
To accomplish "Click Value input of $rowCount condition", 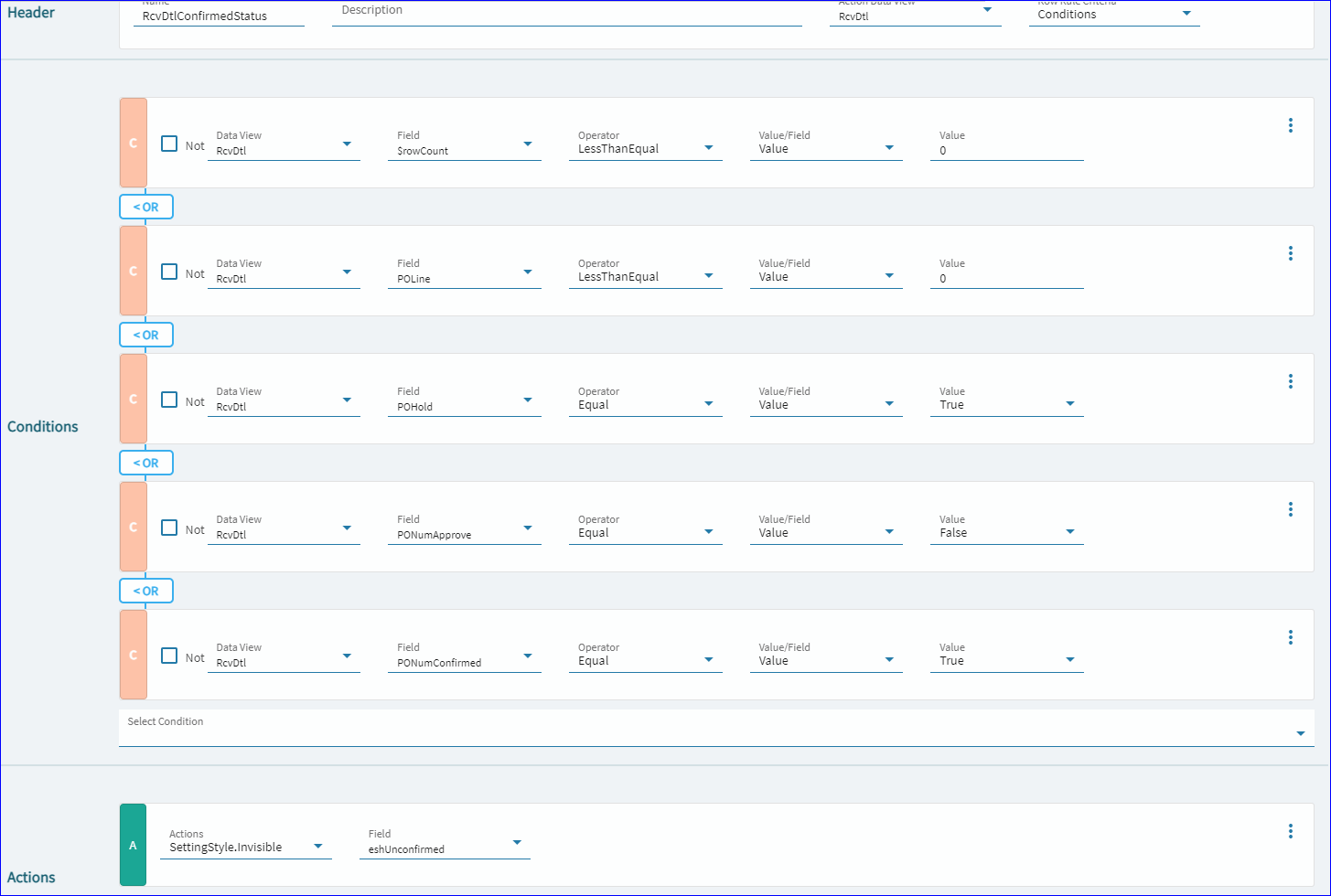I will 1007,144.
